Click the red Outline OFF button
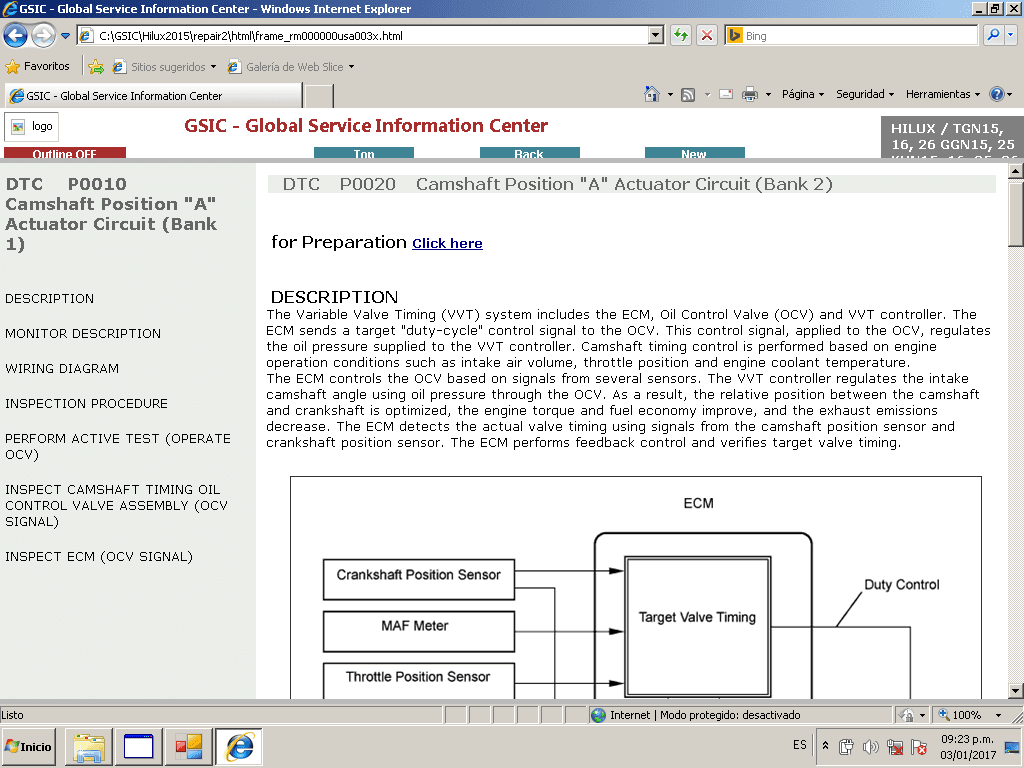This screenshot has width=1024, height=768. pyautogui.click(x=65, y=153)
